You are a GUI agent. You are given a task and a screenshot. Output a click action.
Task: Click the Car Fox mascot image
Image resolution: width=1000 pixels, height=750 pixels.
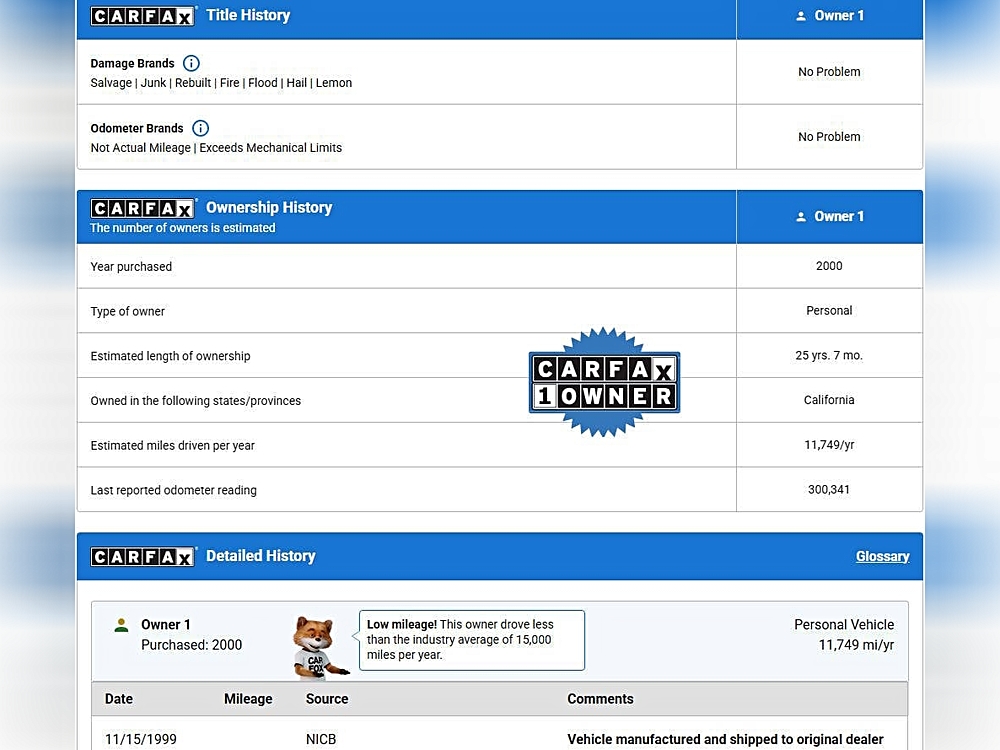point(318,647)
